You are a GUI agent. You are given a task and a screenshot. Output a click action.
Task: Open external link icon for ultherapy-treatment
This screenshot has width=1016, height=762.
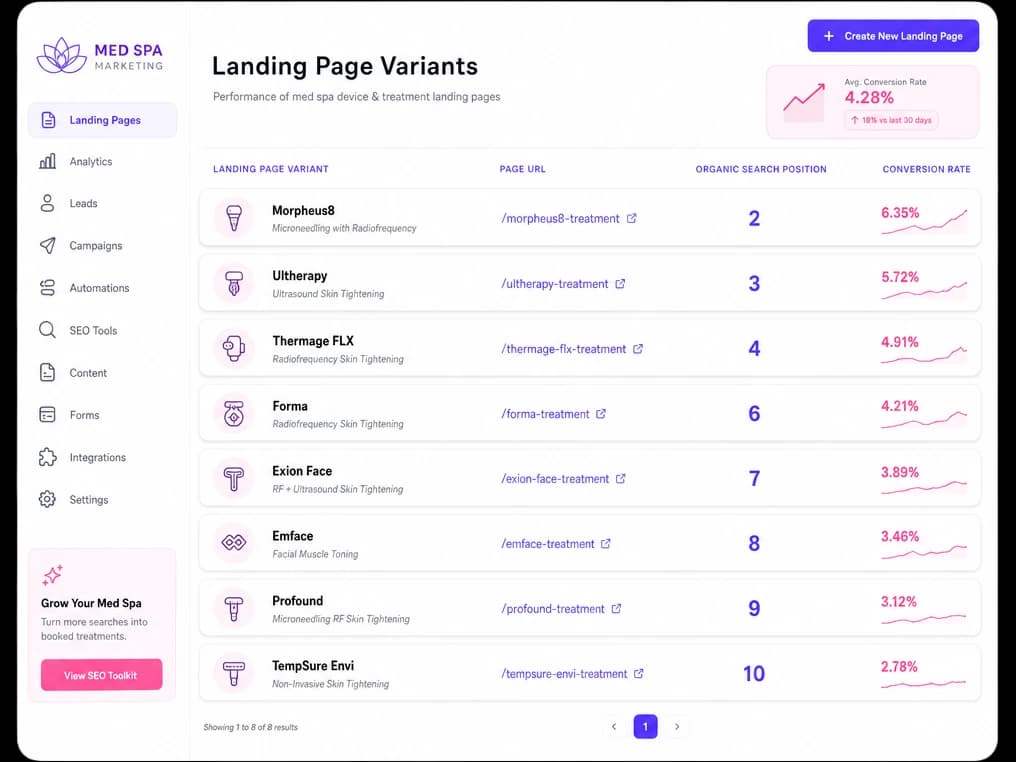(620, 283)
